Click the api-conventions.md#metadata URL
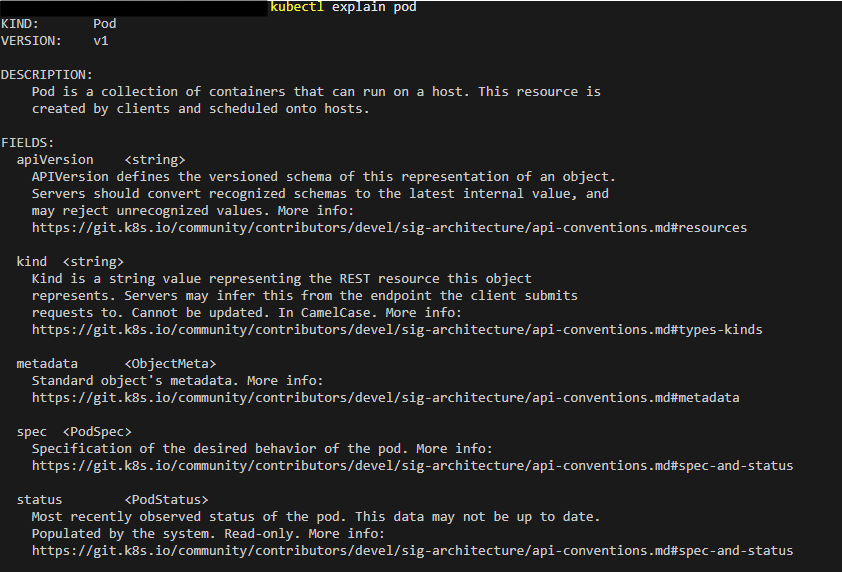Image resolution: width=842 pixels, height=572 pixels. (386, 398)
